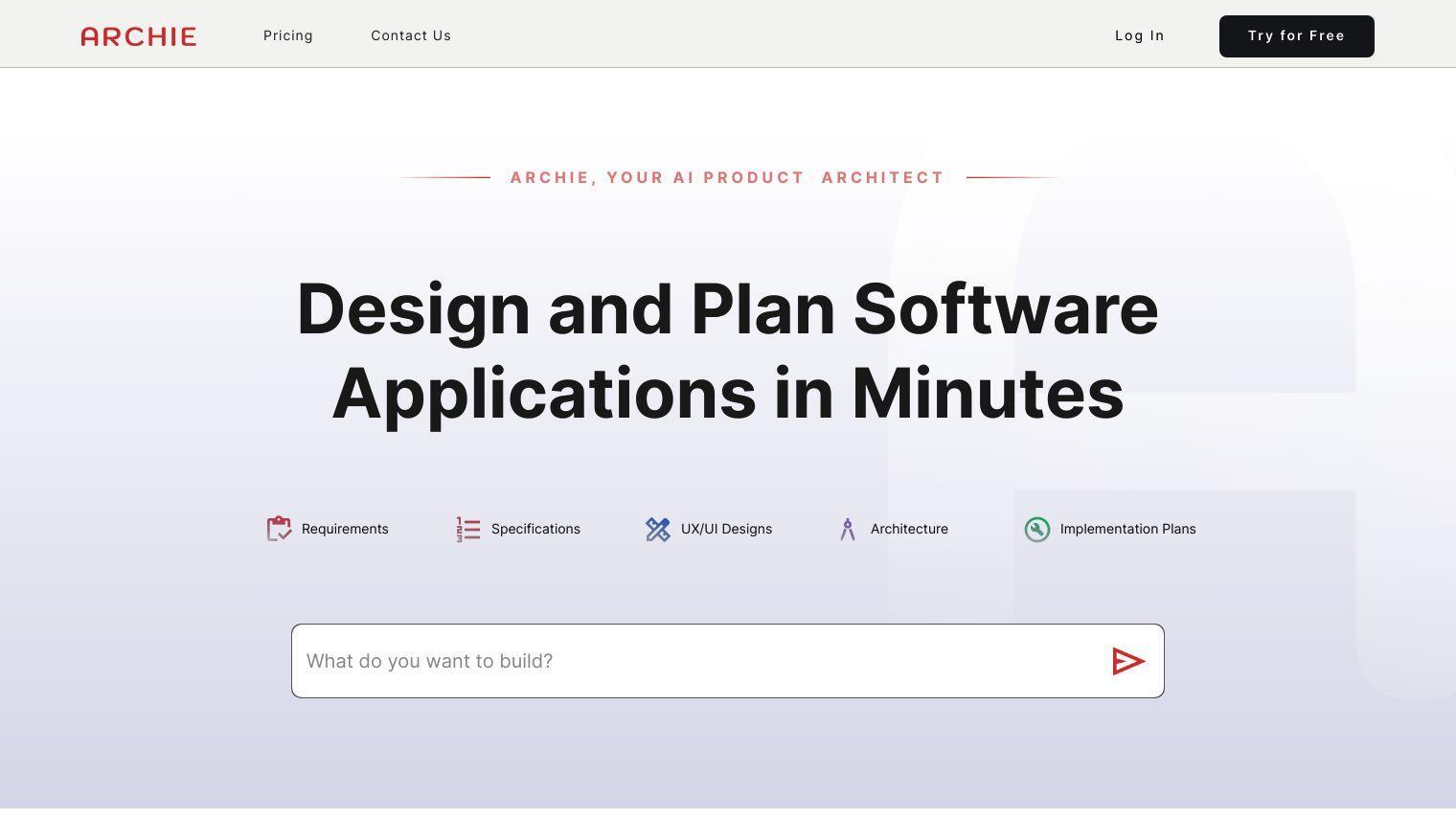Click the Implementation Plans wrench icon

tap(1037, 529)
